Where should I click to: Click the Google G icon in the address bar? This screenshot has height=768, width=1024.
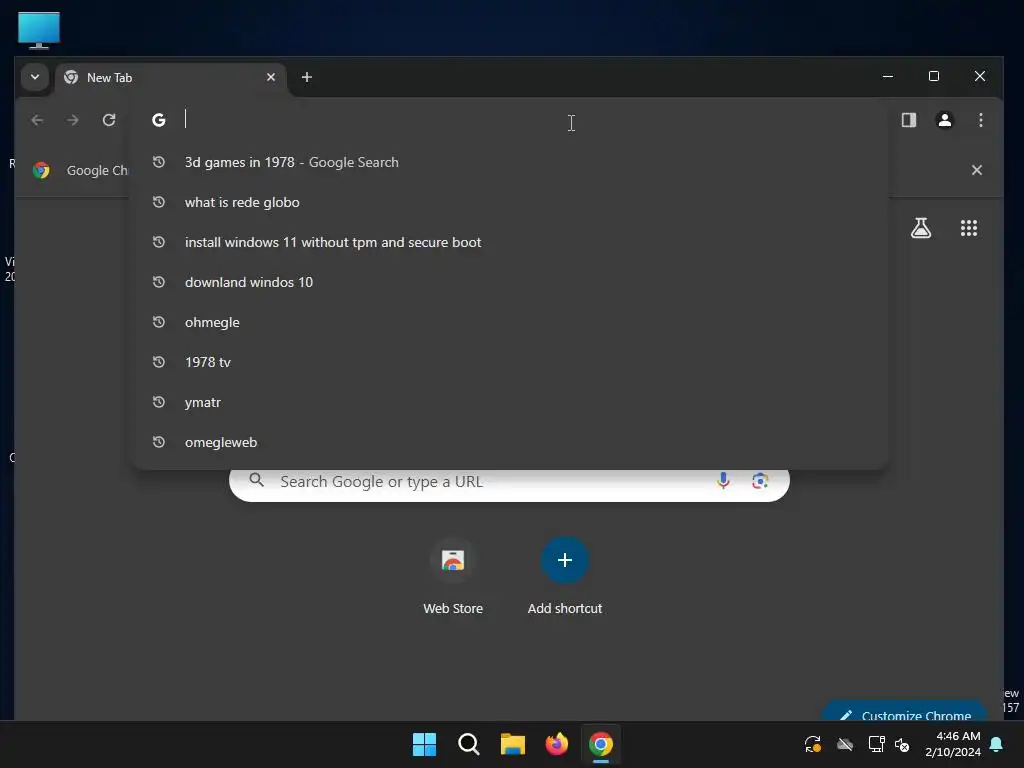pos(159,120)
